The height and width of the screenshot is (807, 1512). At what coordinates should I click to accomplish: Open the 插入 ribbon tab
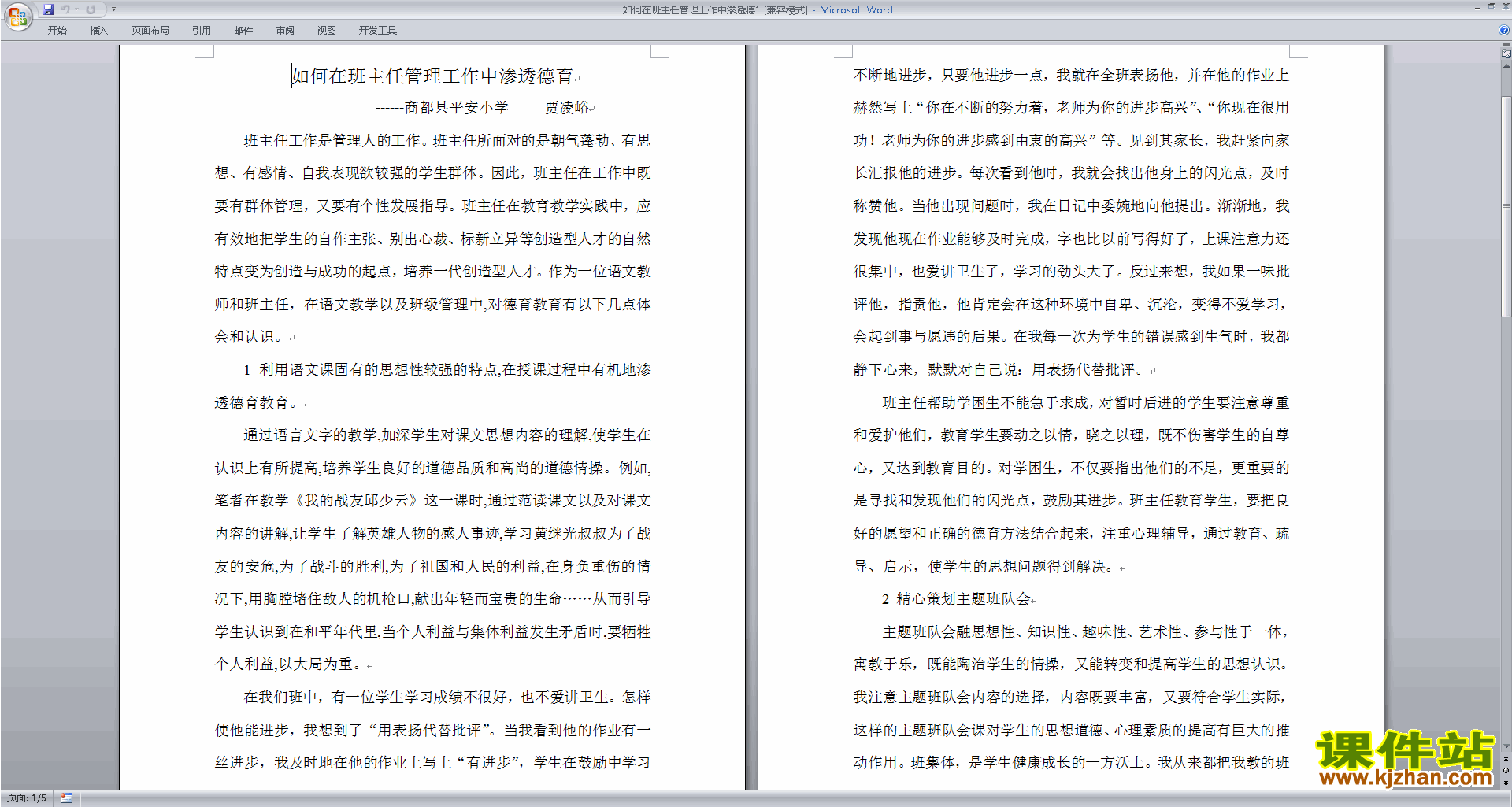98,31
